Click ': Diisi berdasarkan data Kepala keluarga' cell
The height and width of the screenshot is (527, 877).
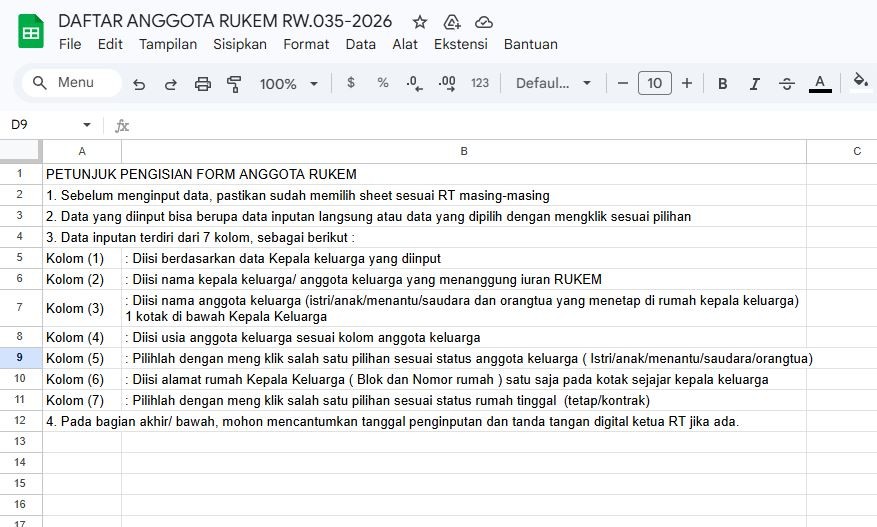(464, 258)
